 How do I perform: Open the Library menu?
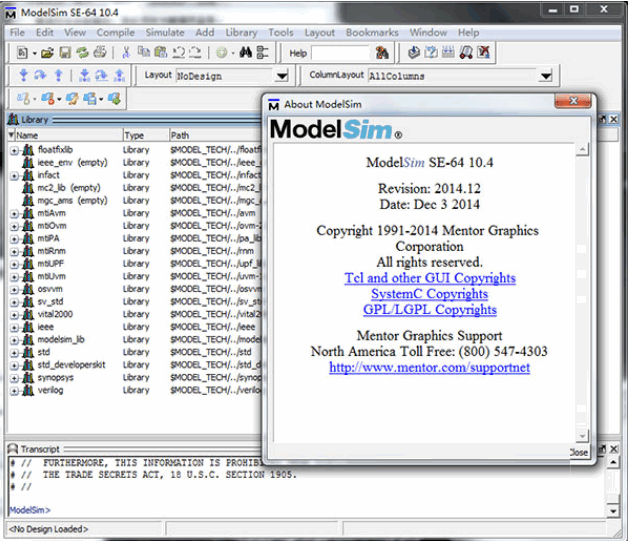[x=241, y=32]
